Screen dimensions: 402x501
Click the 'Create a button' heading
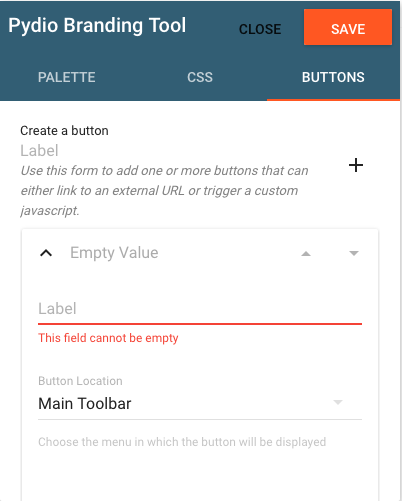click(64, 131)
